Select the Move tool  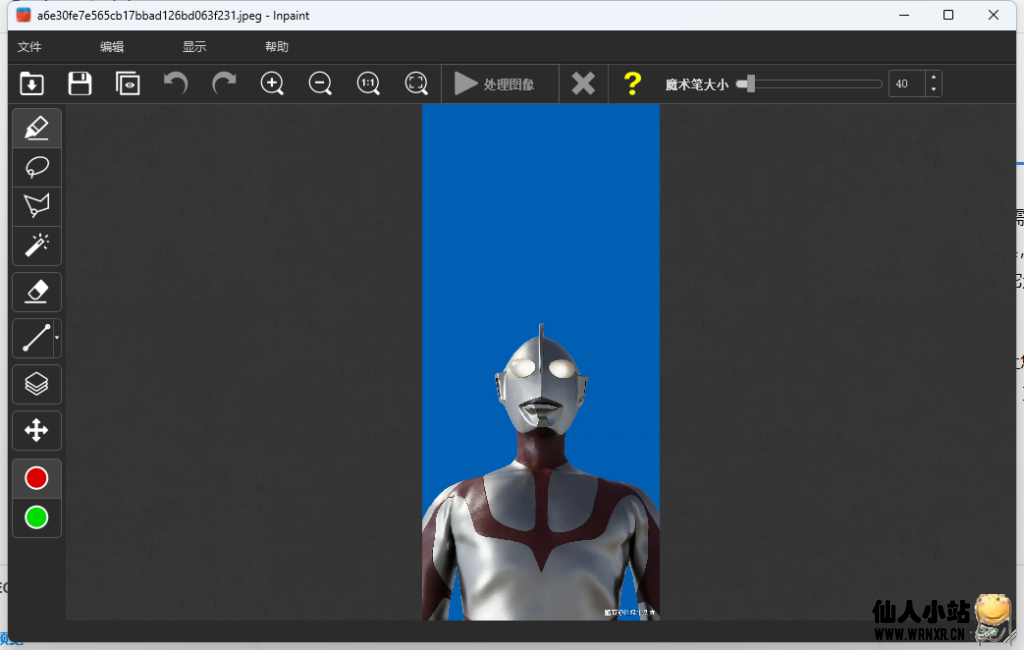(36, 431)
